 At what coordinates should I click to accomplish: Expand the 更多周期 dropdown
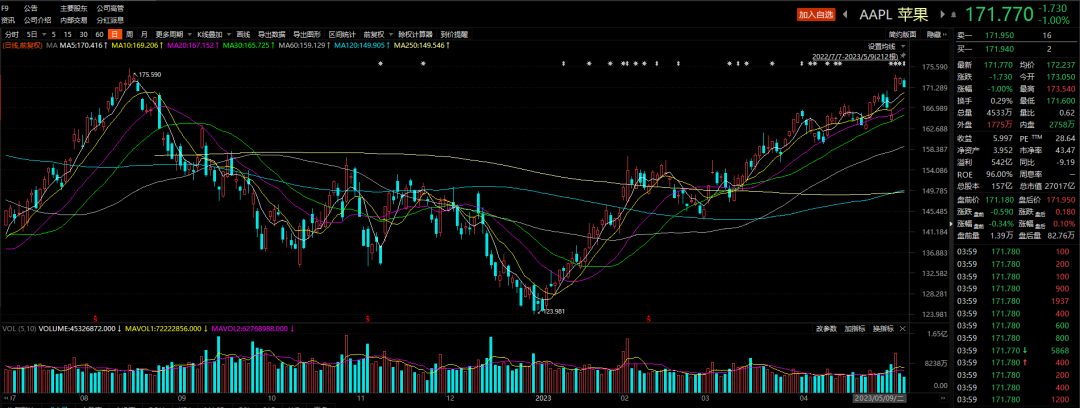pyautogui.click(x=171, y=34)
